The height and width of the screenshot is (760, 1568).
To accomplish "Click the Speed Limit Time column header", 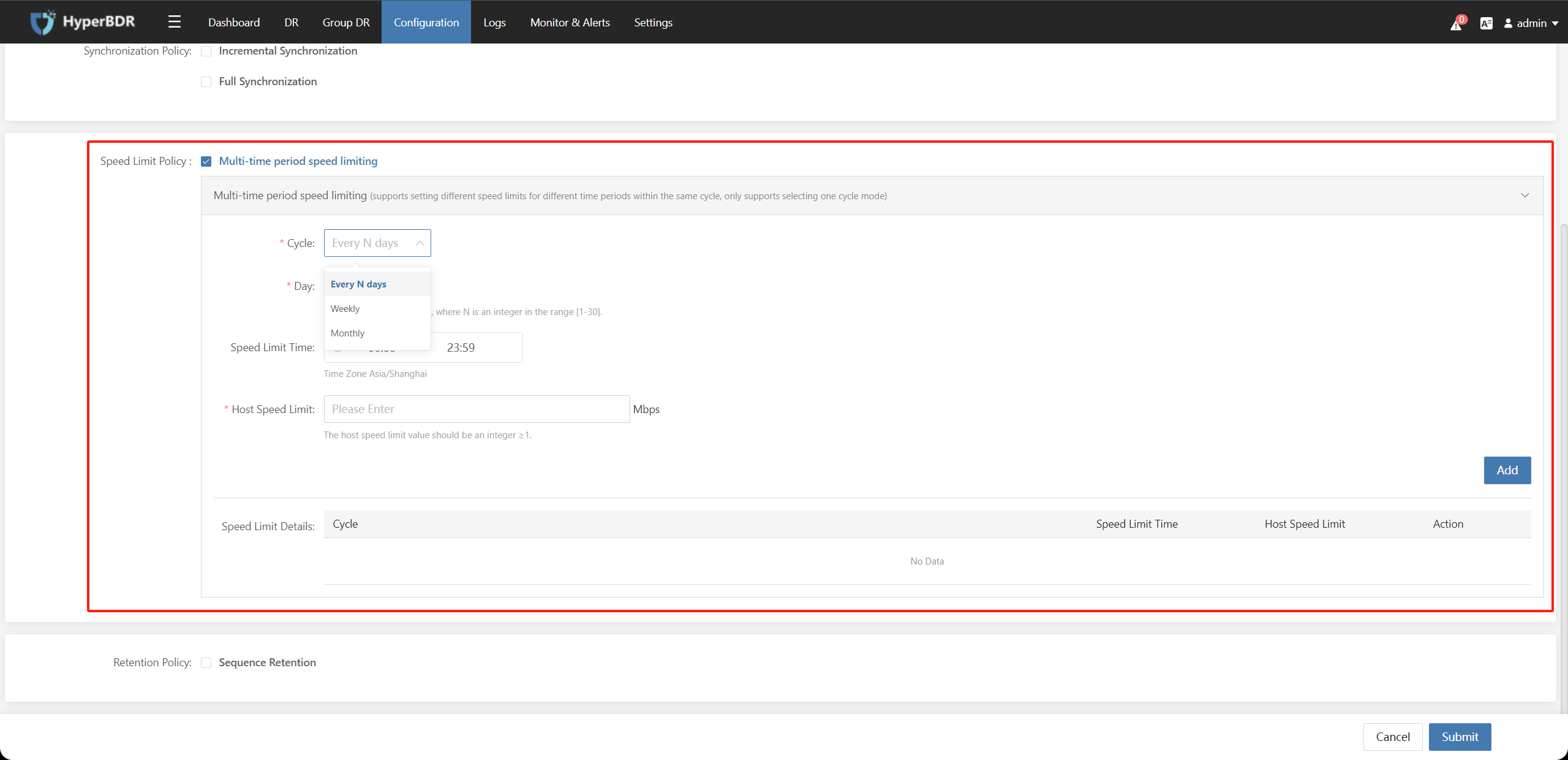I will coord(1137,524).
